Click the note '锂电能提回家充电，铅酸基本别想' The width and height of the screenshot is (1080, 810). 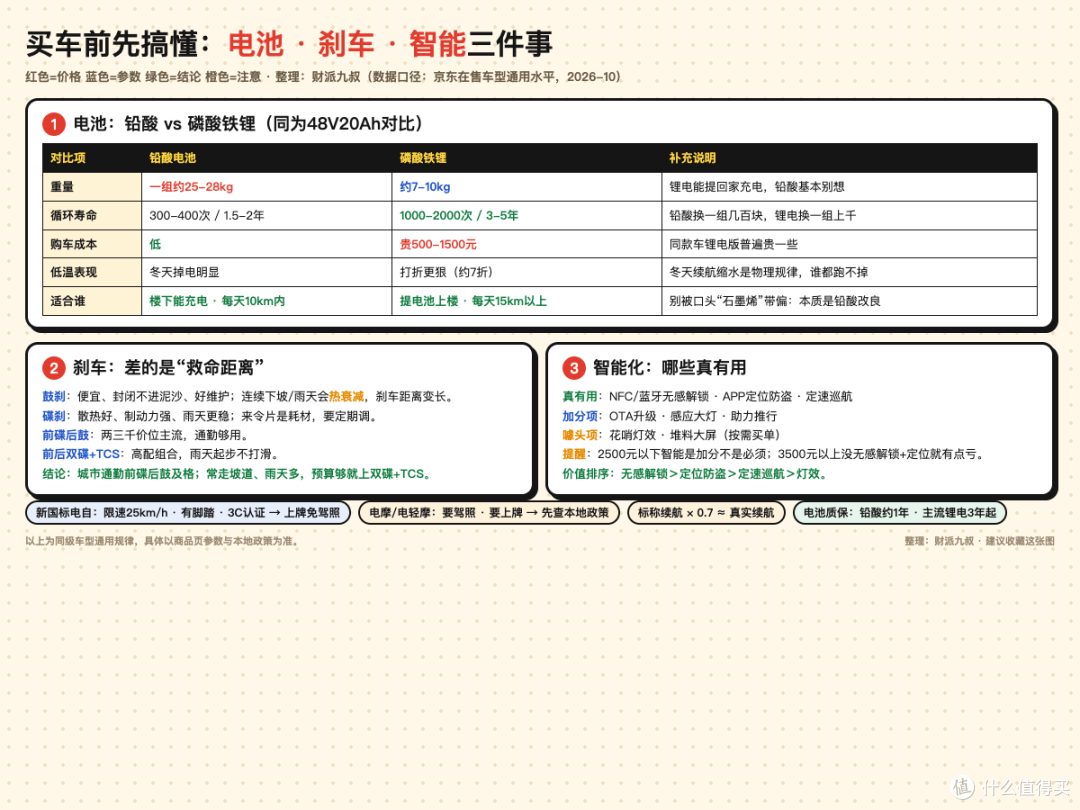click(757, 187)
